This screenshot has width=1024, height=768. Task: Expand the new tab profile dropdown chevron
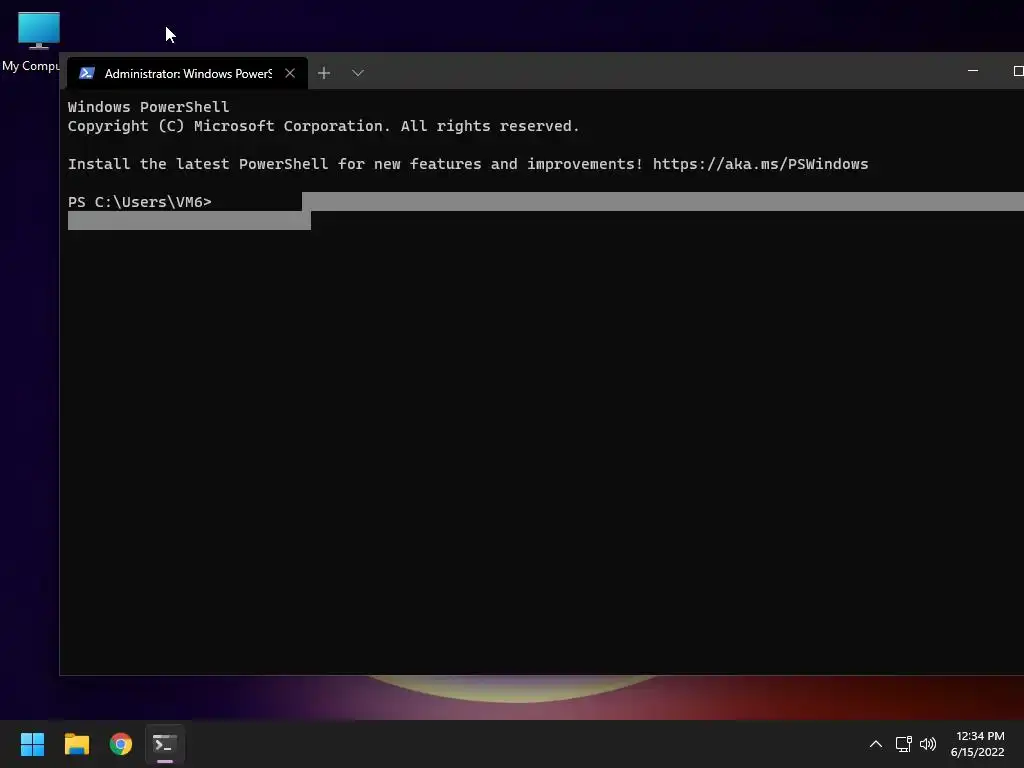(357, 73)
